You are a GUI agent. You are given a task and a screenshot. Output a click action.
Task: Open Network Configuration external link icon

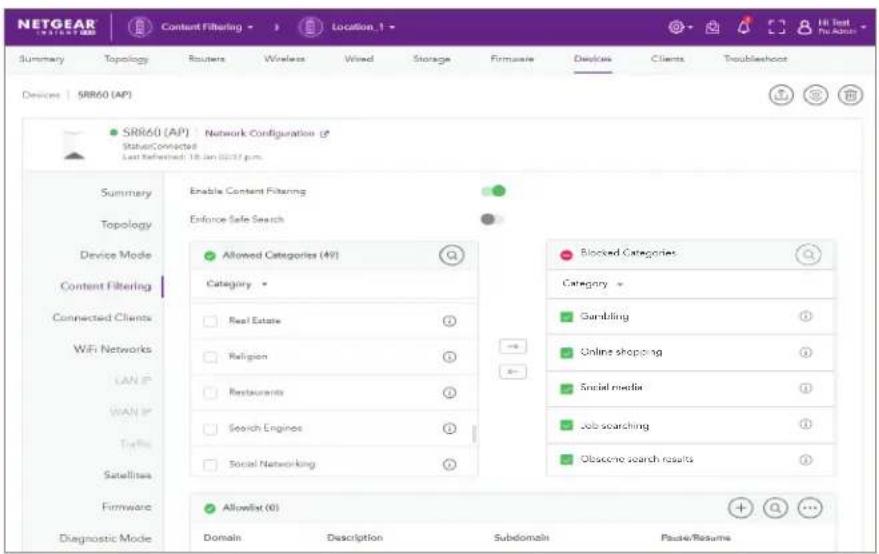pos(324,133)
